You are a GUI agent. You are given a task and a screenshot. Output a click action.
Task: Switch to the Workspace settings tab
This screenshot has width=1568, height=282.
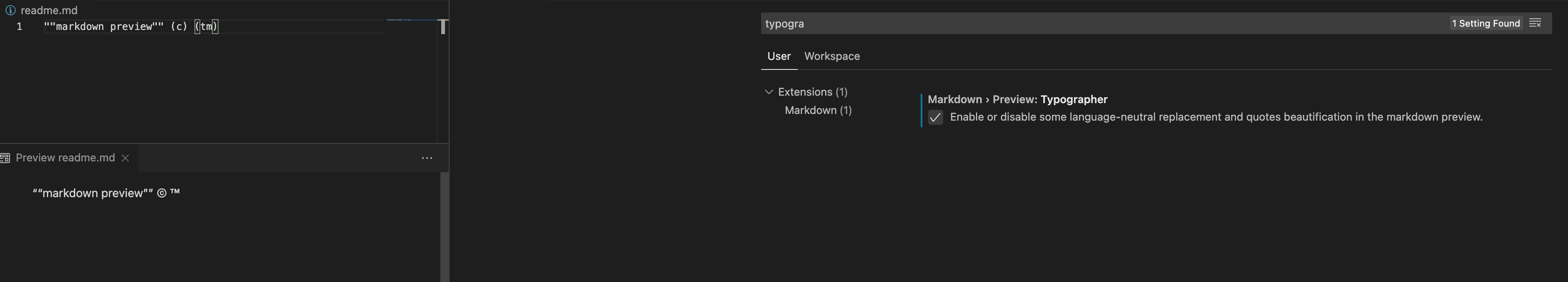[832, 56]
